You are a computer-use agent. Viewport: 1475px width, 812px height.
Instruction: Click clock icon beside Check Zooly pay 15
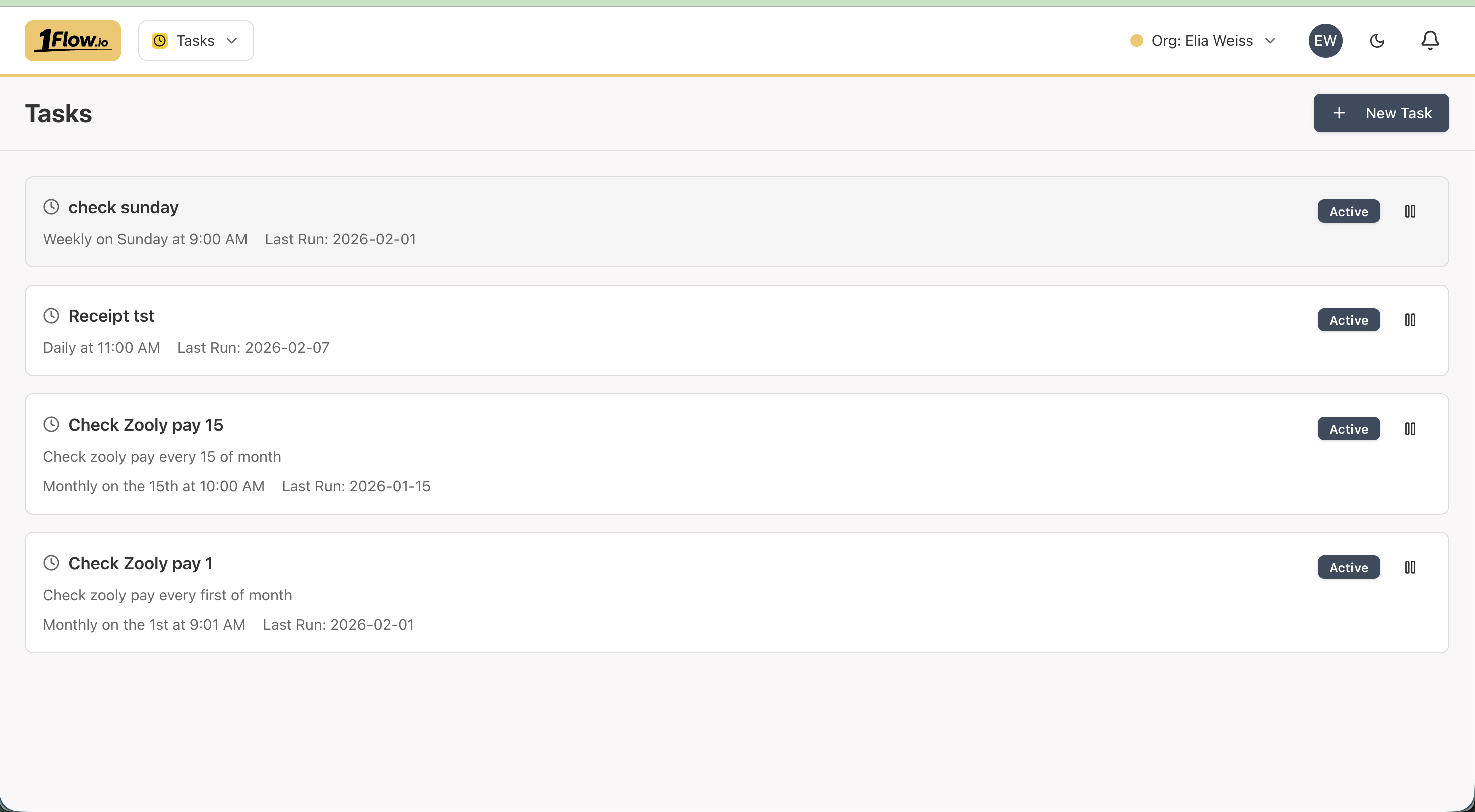click(x=51, y=425)
